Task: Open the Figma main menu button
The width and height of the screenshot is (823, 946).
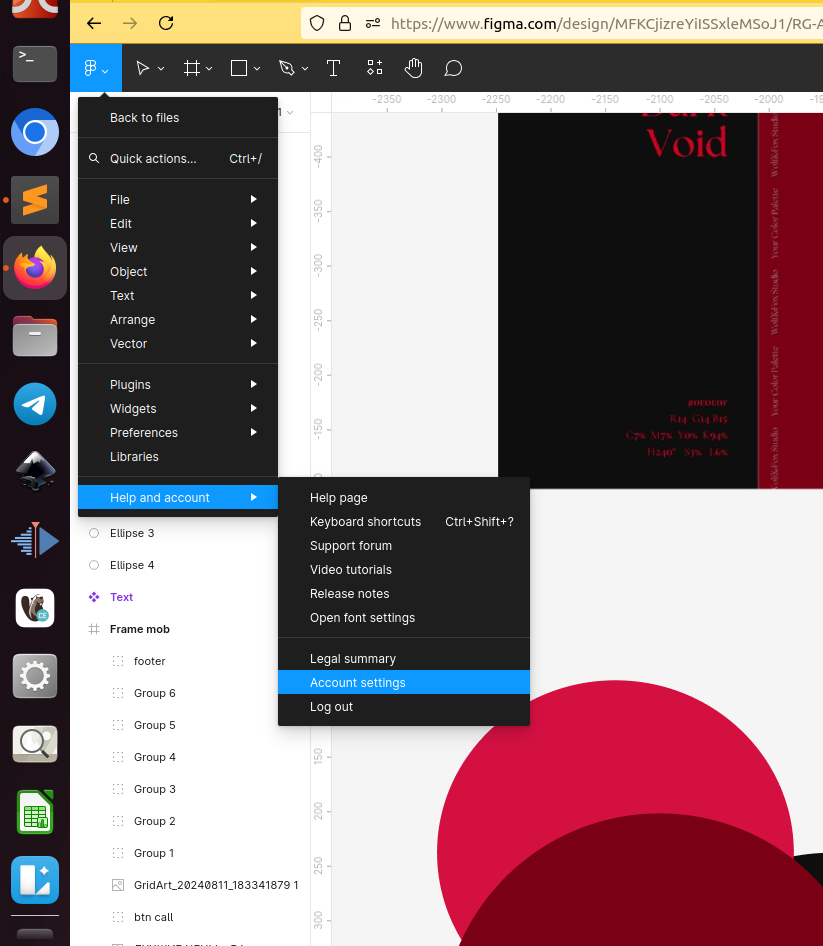Action: [96, 68]
